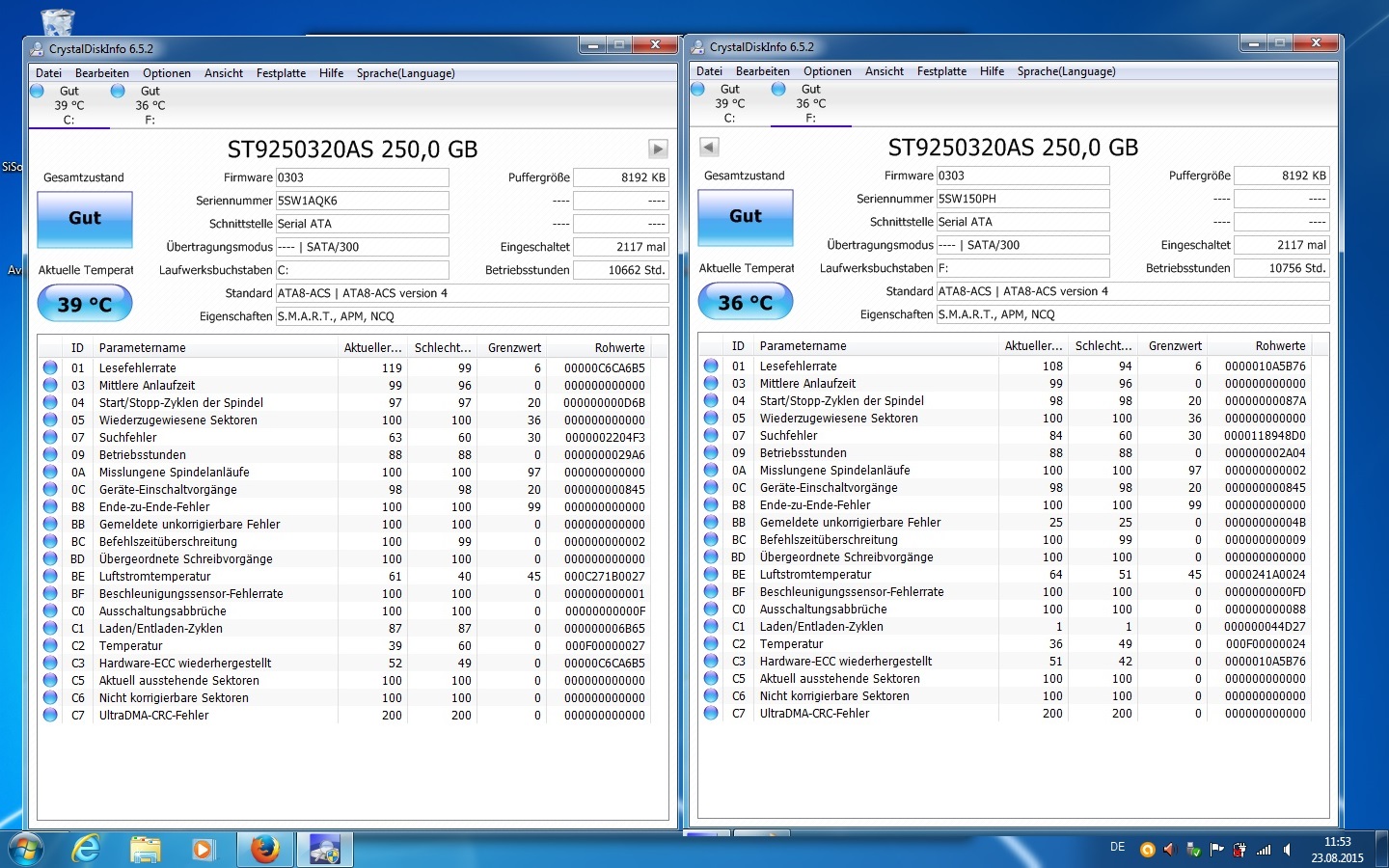Click raw value 000000044D27 in right window
The width and height of the screenshot is (1389, 868).
coord(1265,627)
